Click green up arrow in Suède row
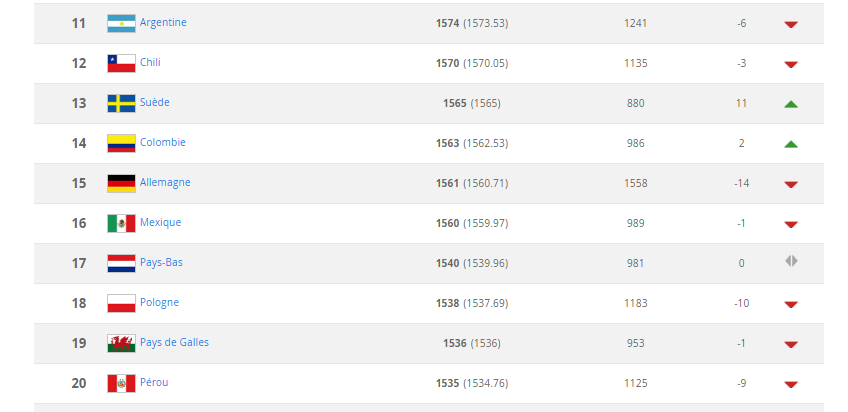 coord(791,104)
